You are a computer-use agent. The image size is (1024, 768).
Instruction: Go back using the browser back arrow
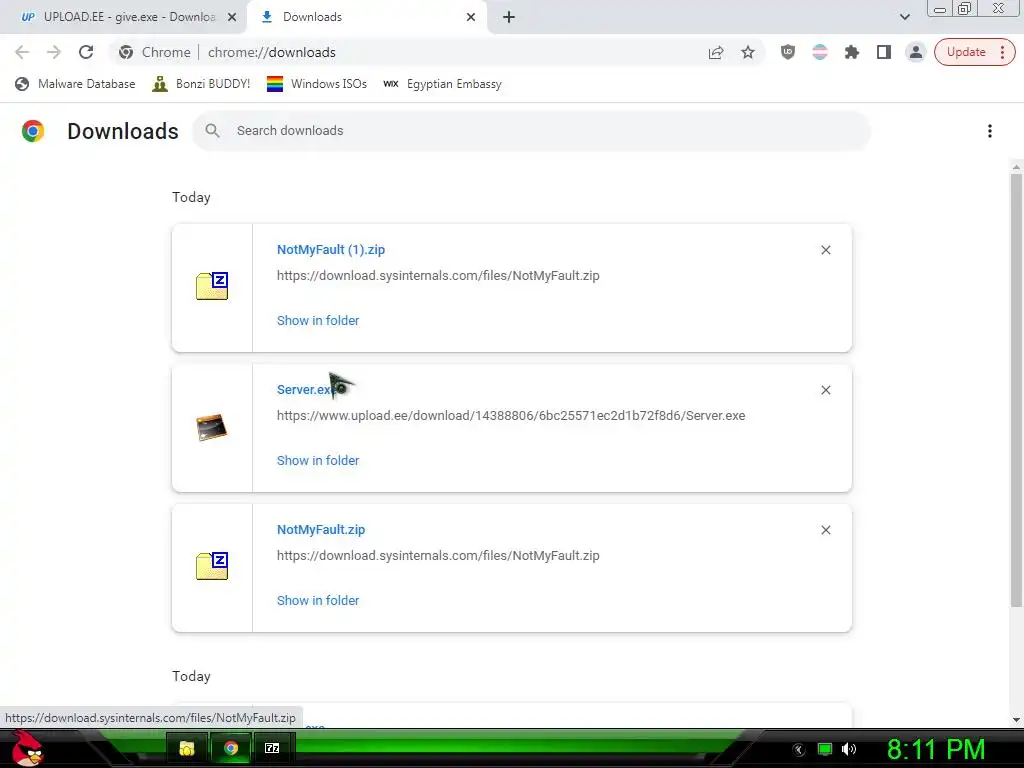tap(22, 52)
